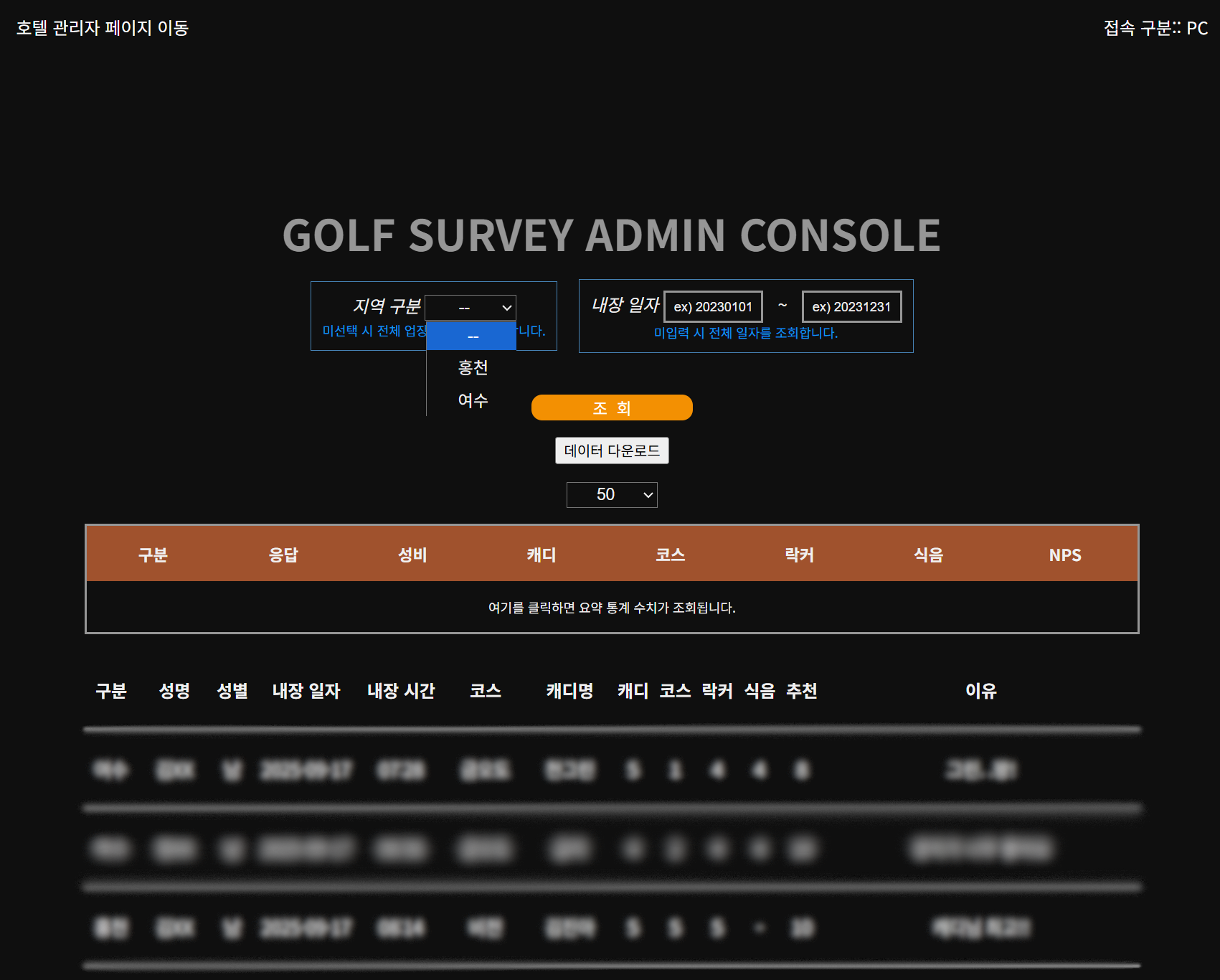1220x980 pixels.
Task: Select 홍천 from the region dropdown
Action: [x=473, y=368]
